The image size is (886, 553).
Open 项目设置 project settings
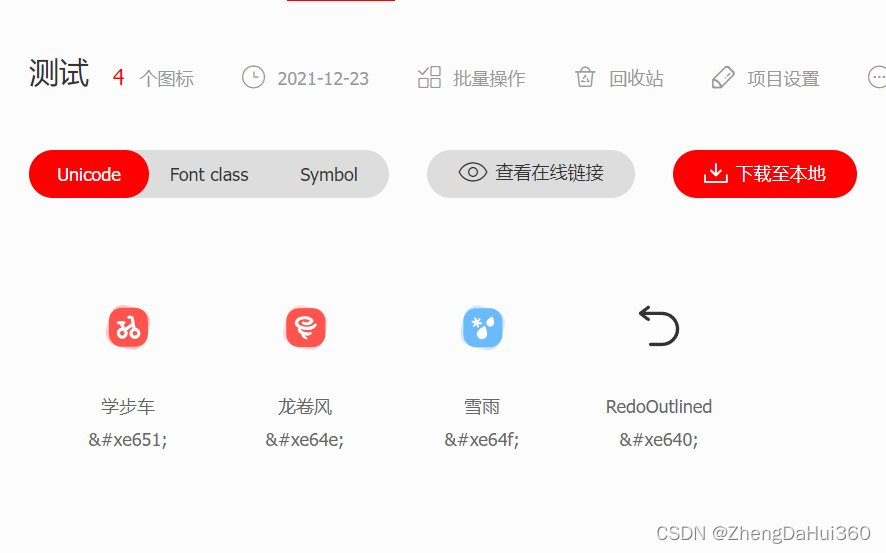coord(783,79)
